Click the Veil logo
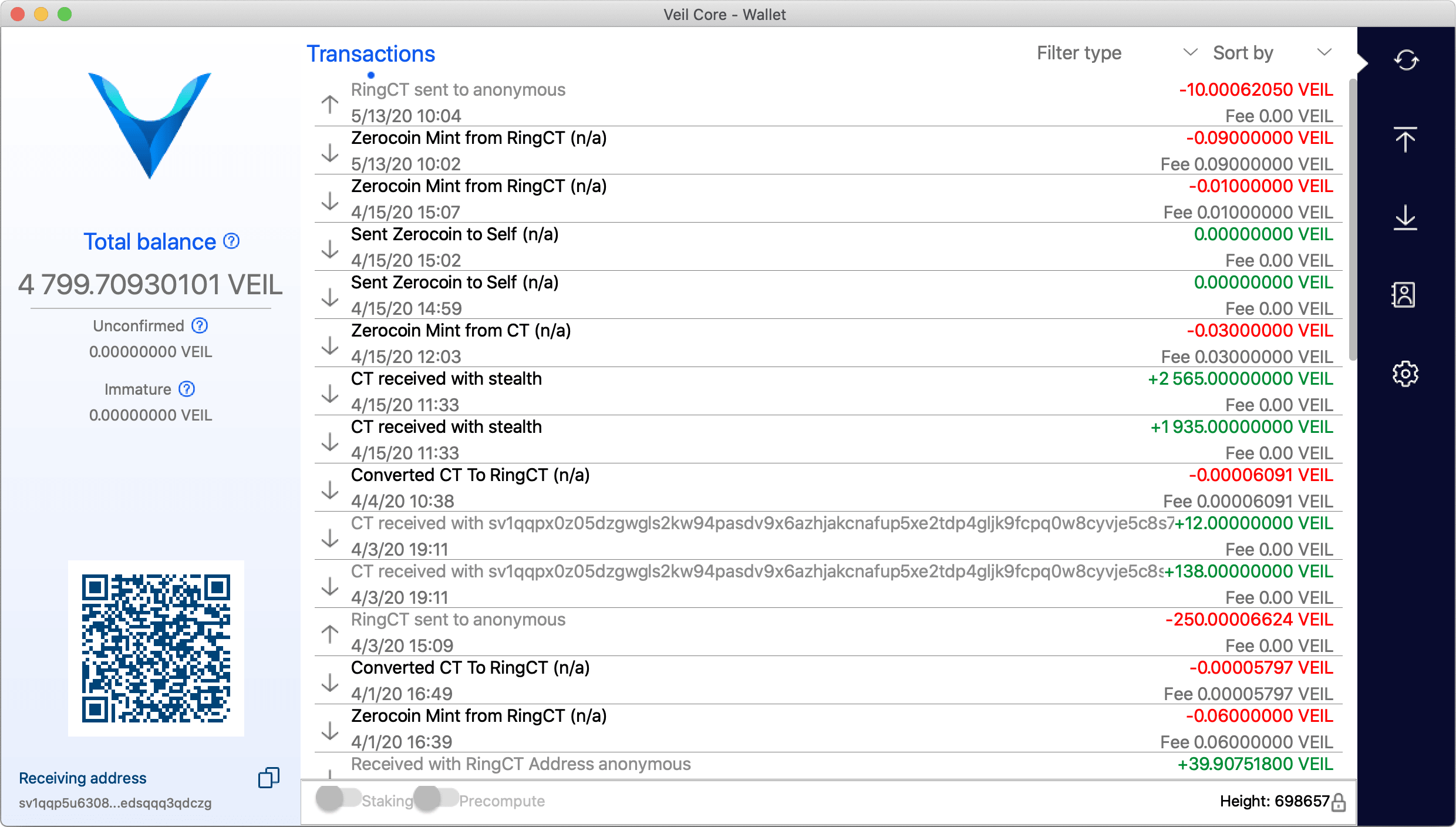The image size is (1456, 827). [x=150, y=125]
